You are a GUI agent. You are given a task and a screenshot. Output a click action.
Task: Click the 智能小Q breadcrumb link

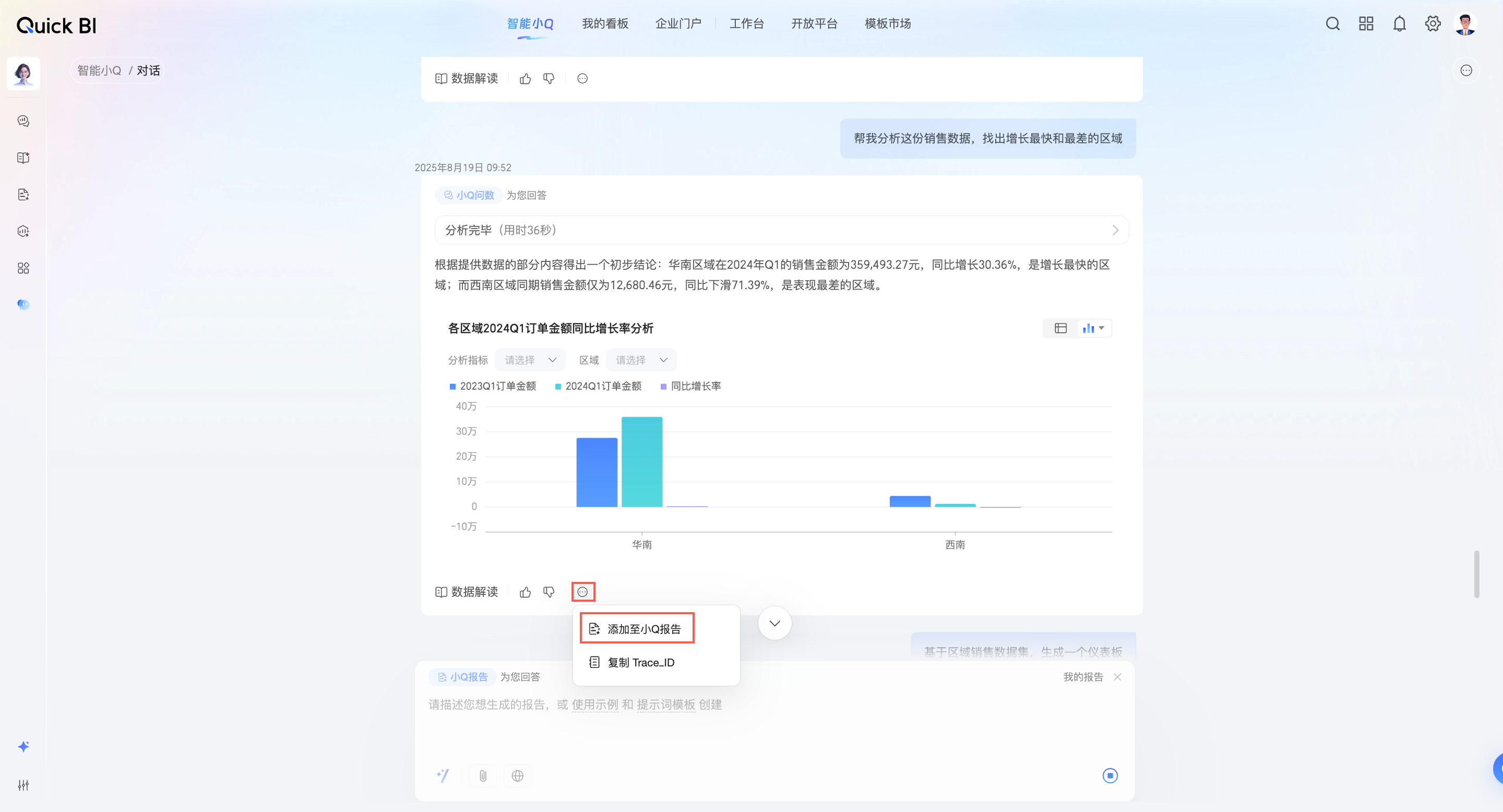(99, 70)
